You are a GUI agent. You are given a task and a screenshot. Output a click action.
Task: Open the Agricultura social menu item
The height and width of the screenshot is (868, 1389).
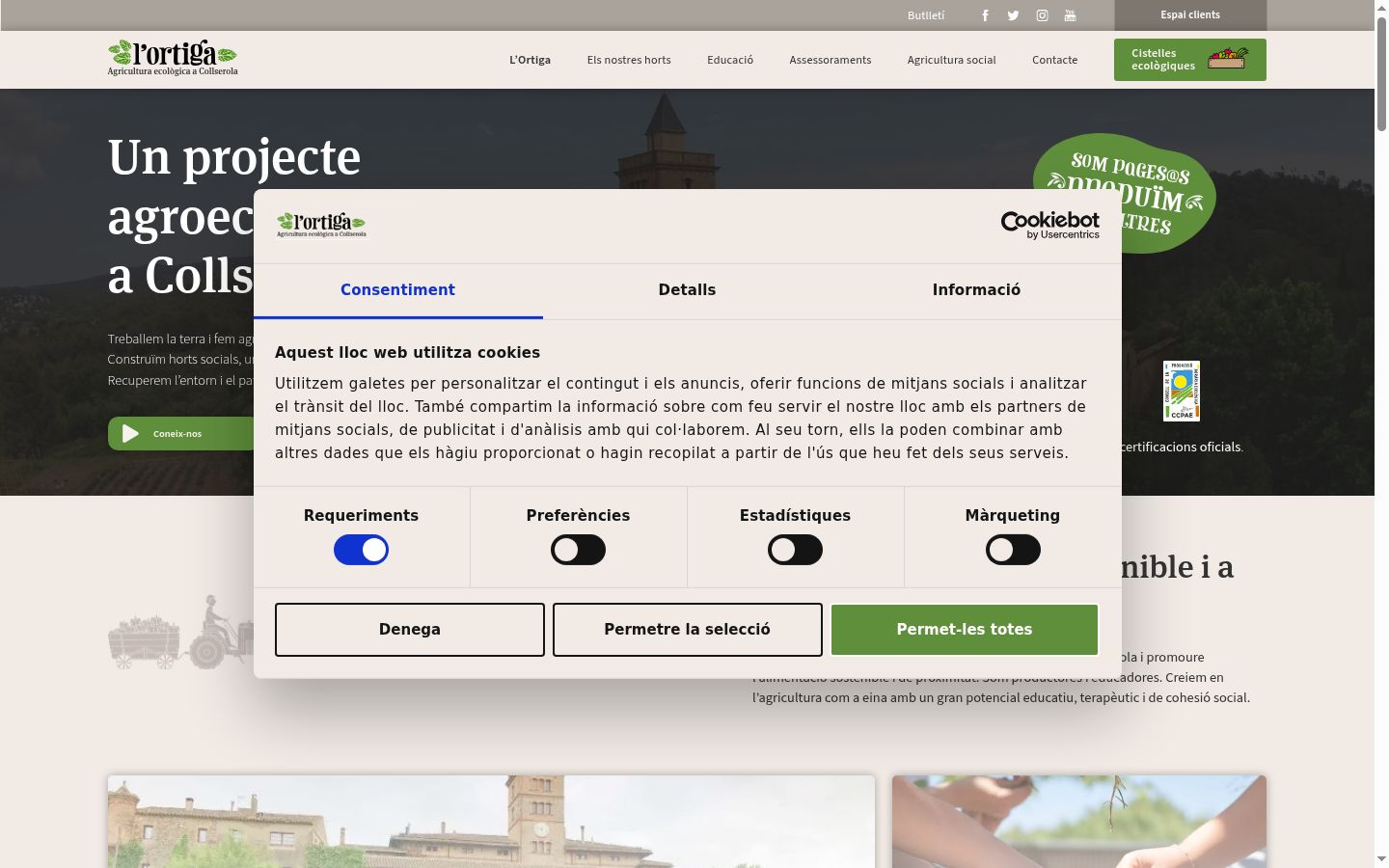coord(952,60)
